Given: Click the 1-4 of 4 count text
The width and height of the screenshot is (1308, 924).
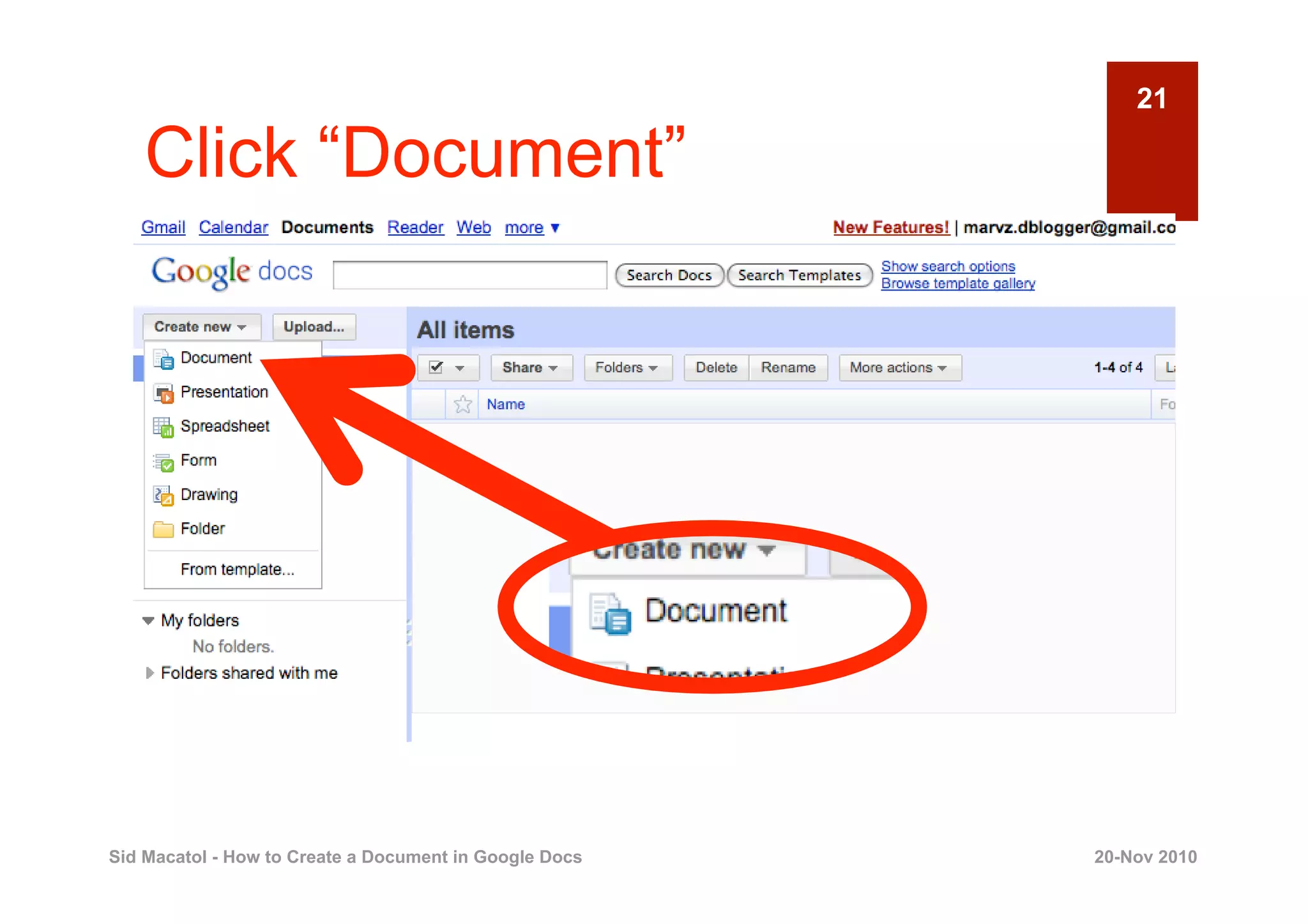Looking at the screenshot, I should tap(1118, 367).
